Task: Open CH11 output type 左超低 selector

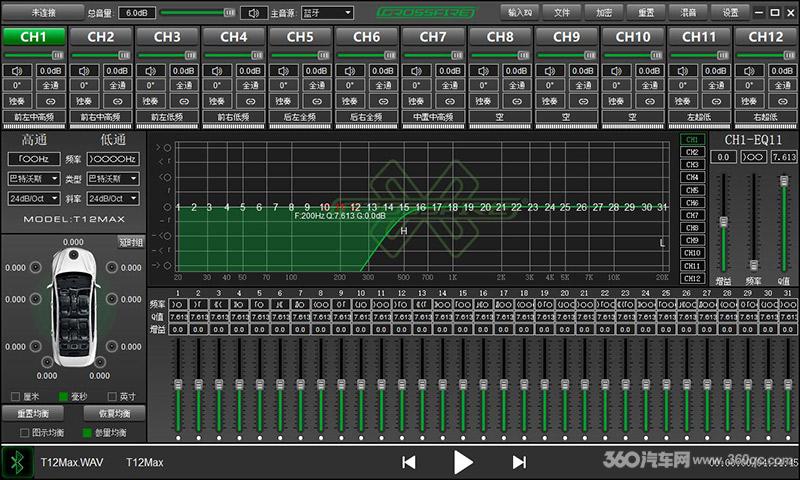Action: pos(699,117)
